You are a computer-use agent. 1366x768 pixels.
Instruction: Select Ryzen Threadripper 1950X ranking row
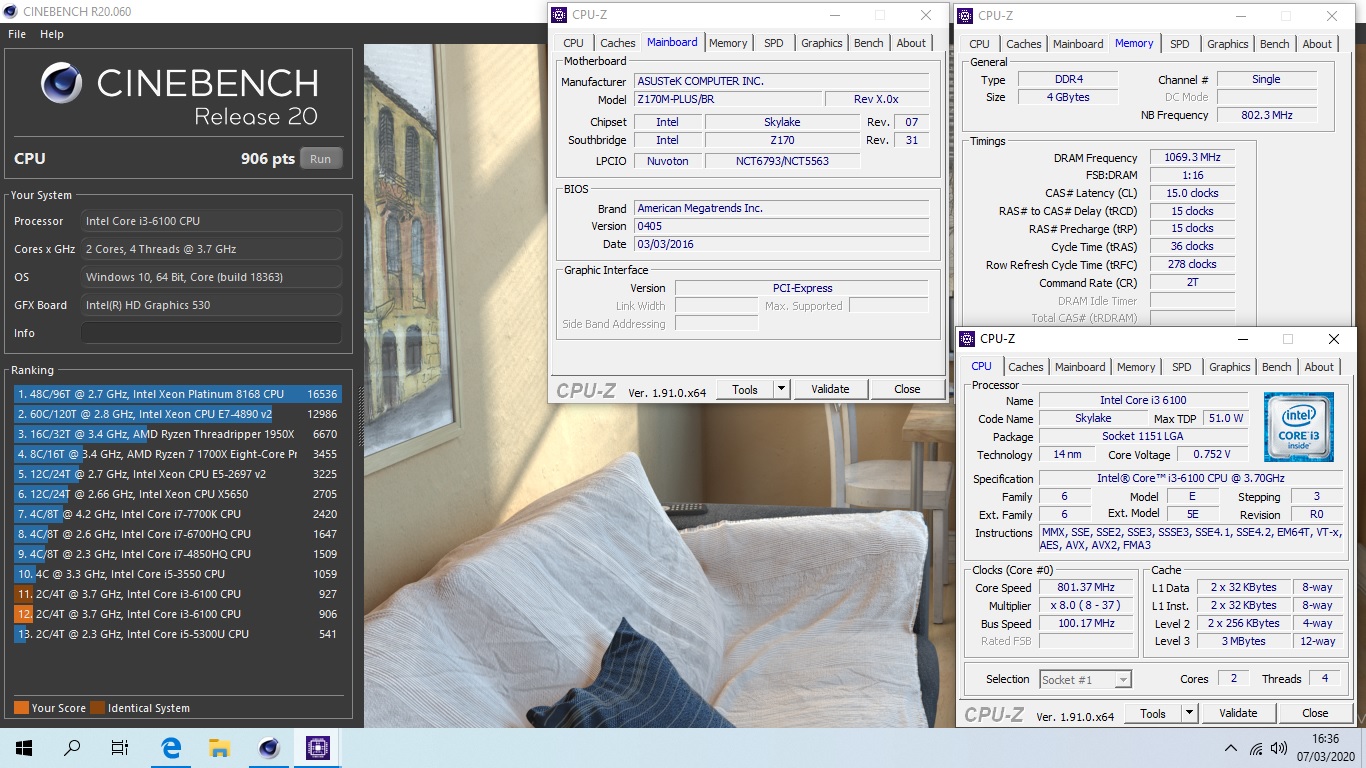[x=177, y=434]
